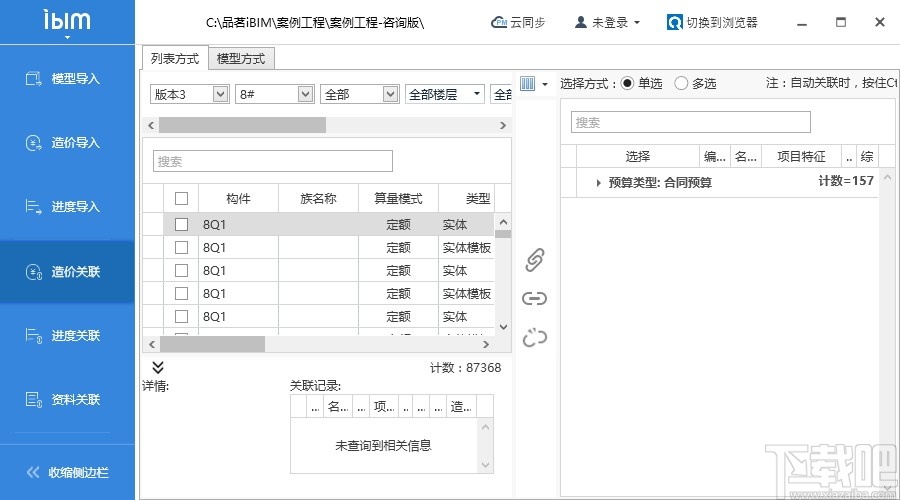Viewport: 900px width, 500px height.
Task: Click the filter bar horizontal scrollbar thumb
Action: tap(243, 125)
